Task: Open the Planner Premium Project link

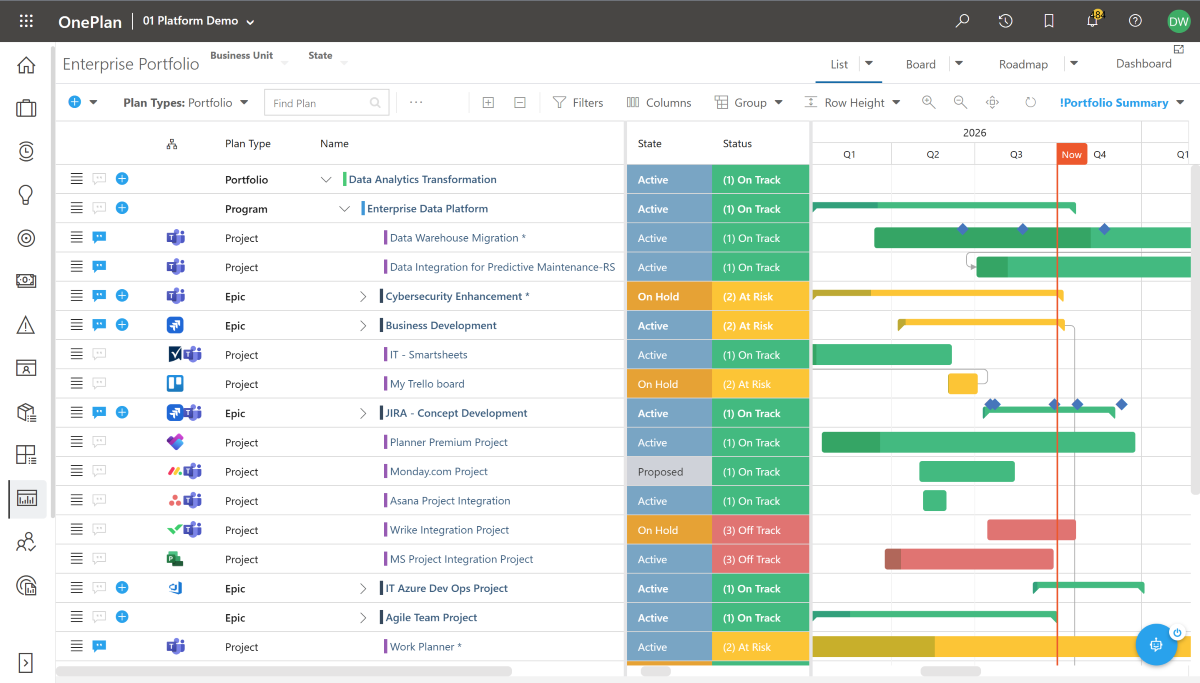Action: point(449,442)
